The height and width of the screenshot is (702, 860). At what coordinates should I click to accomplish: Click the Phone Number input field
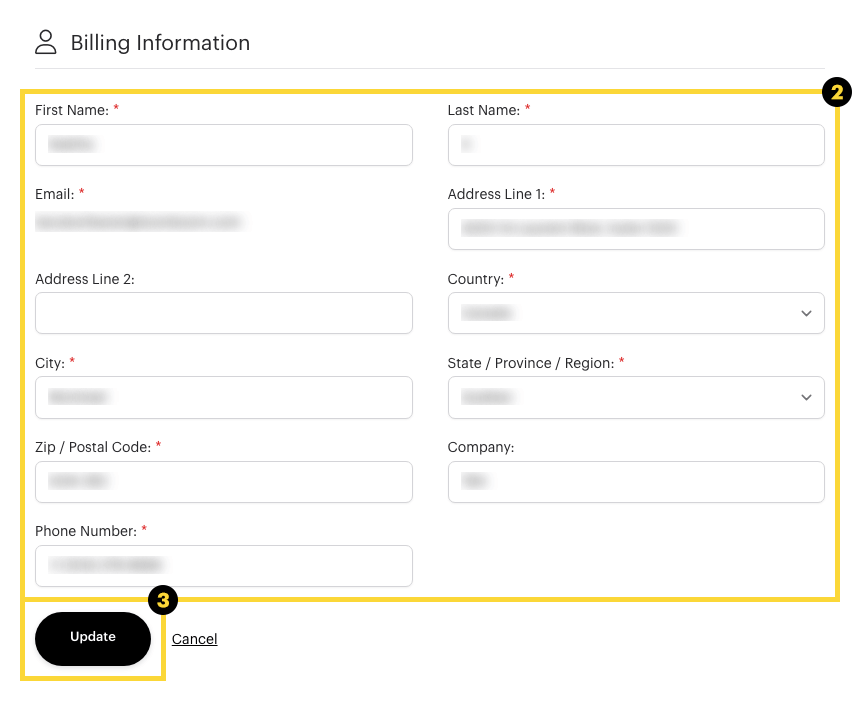(x=223, y=566)
